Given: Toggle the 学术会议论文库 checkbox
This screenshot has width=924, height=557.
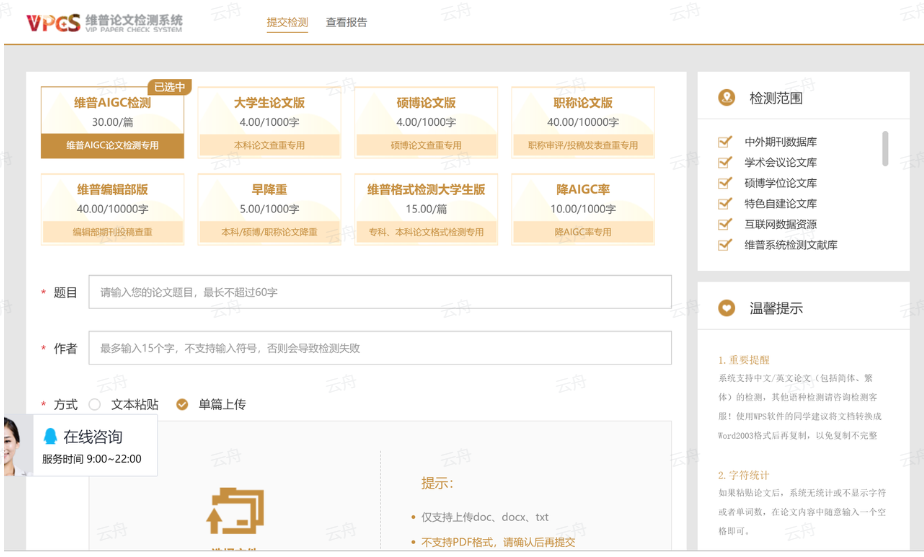Looking at the screenshot, I should pyautogui.click(x=725, y=162).
